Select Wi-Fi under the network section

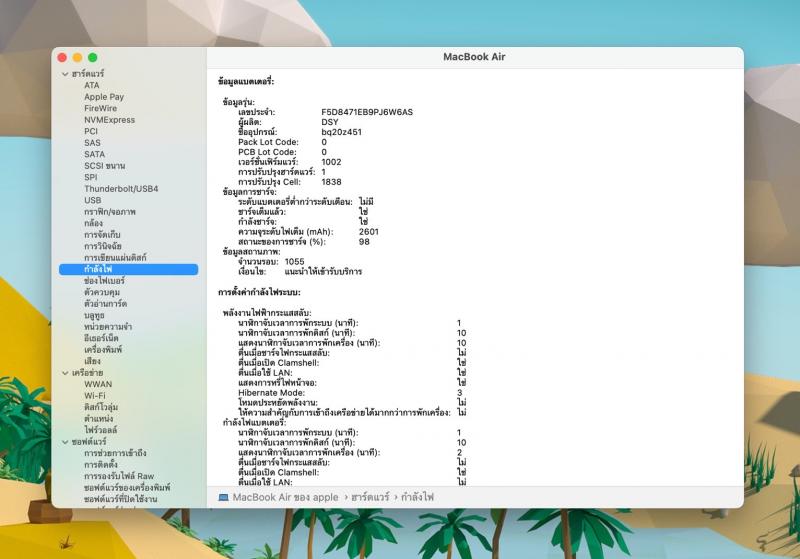click(96, 395)
